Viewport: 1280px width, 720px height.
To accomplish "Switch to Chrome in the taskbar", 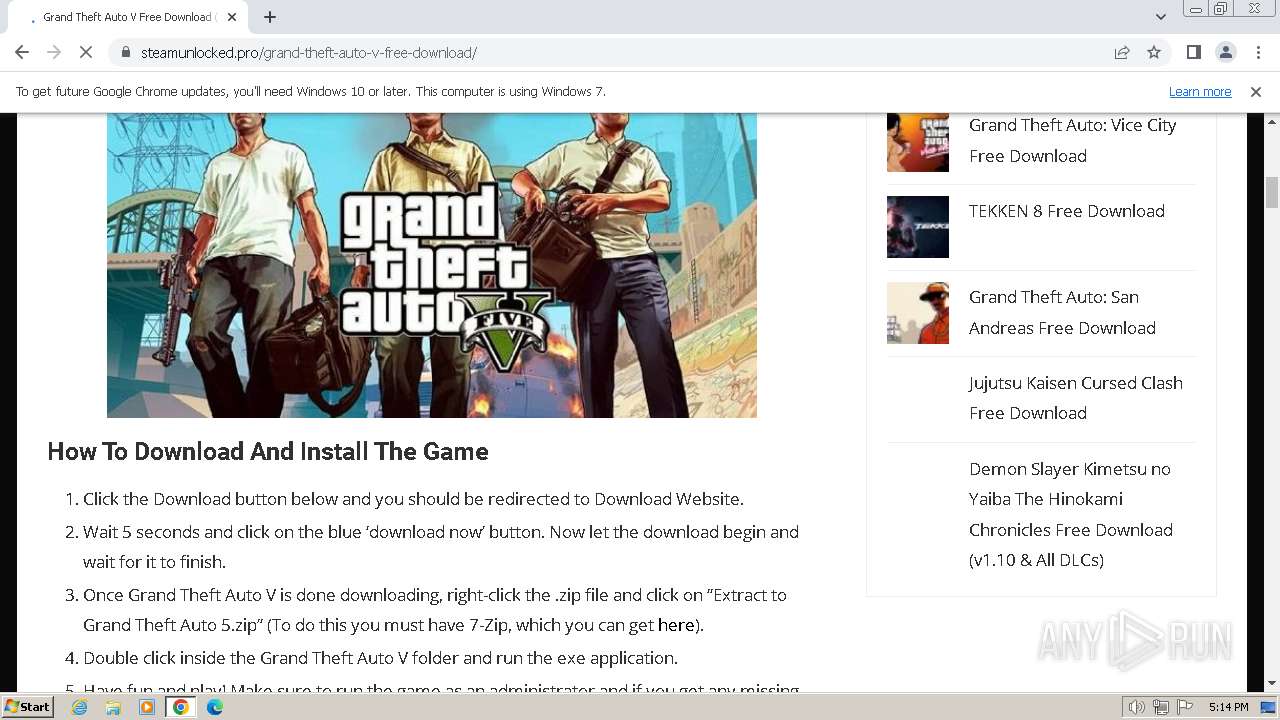I will pyautogui.click(x=181, y=707).
